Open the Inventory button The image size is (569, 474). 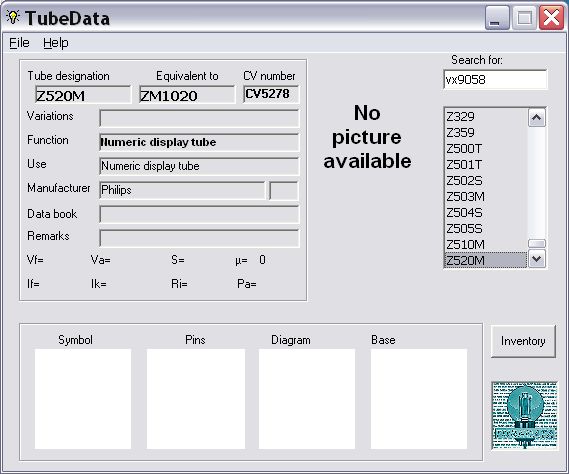point(523,341)
